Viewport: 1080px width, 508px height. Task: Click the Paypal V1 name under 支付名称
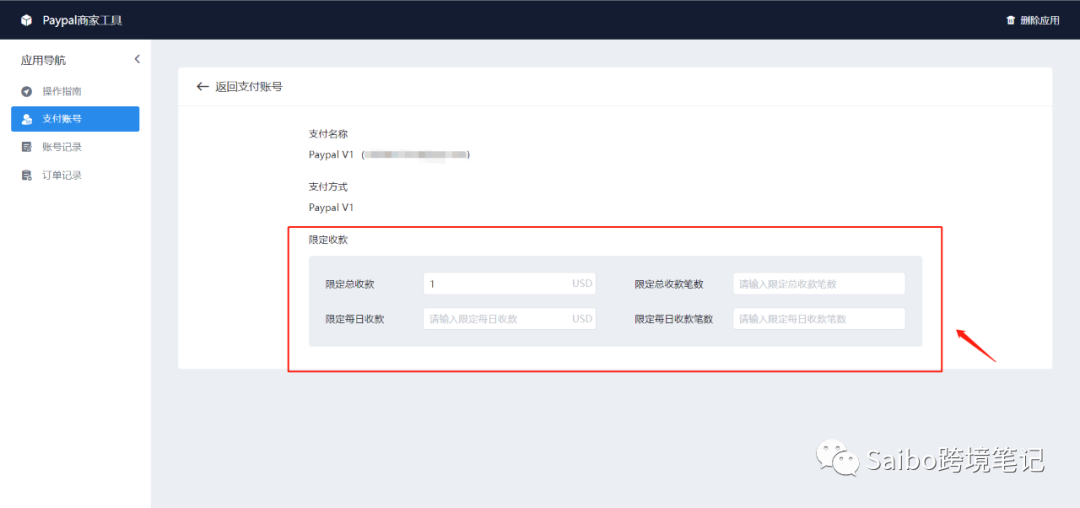coord(331,155)
